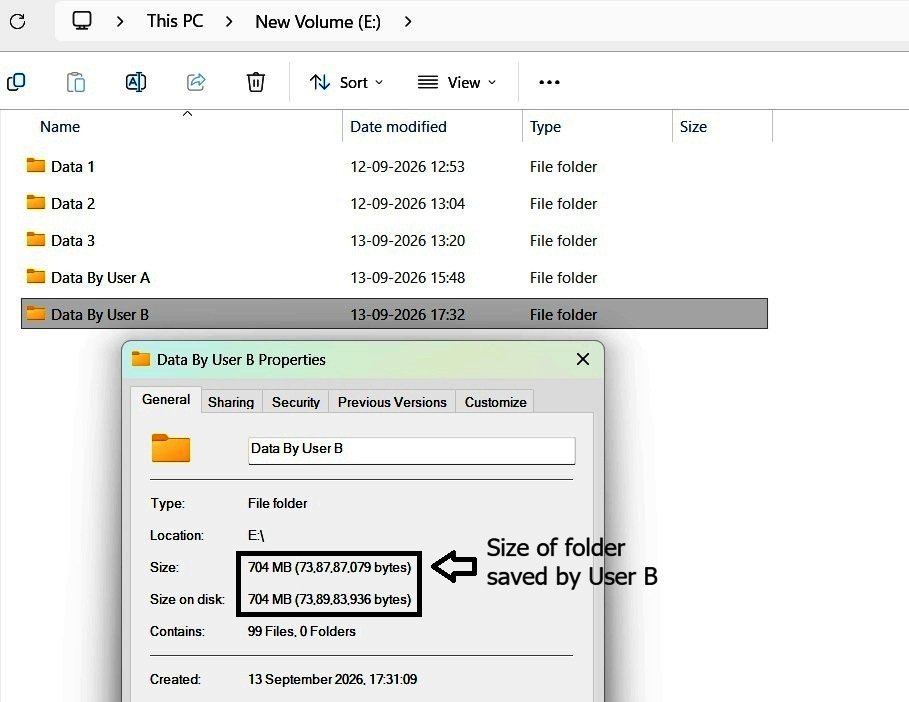Click date 13-09-2026 13:20

pos(408,241)
